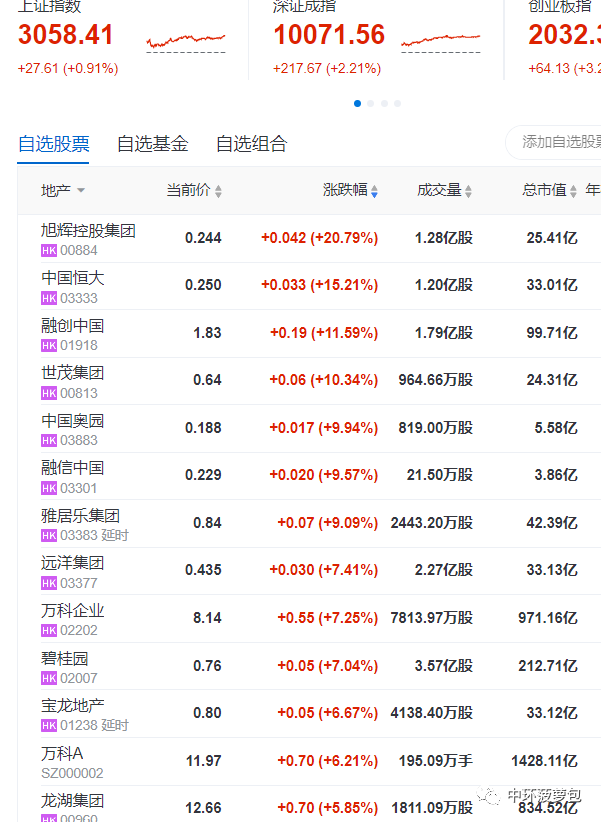Select current price 8.14
Screen dimensions: 601x822
[x=207, y=618]
